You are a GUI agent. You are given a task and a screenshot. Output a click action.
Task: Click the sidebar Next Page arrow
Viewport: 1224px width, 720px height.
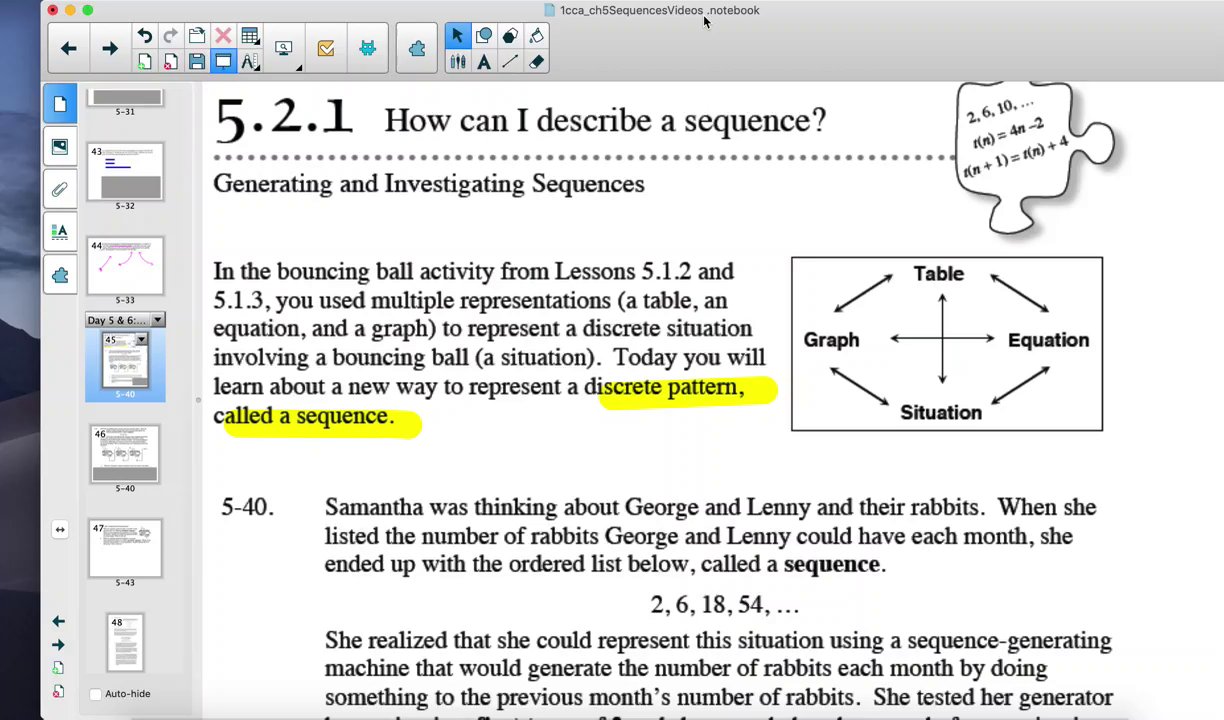(58, 645)
